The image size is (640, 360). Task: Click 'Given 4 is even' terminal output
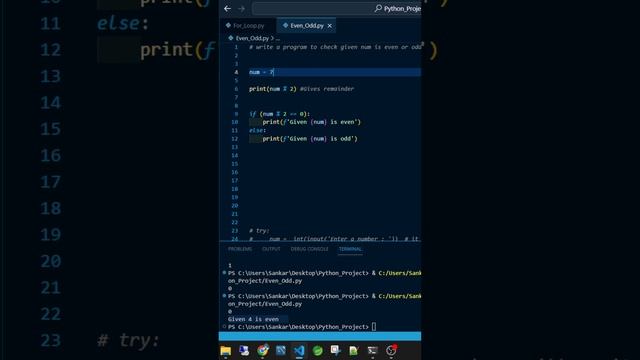tap(253, 319)
